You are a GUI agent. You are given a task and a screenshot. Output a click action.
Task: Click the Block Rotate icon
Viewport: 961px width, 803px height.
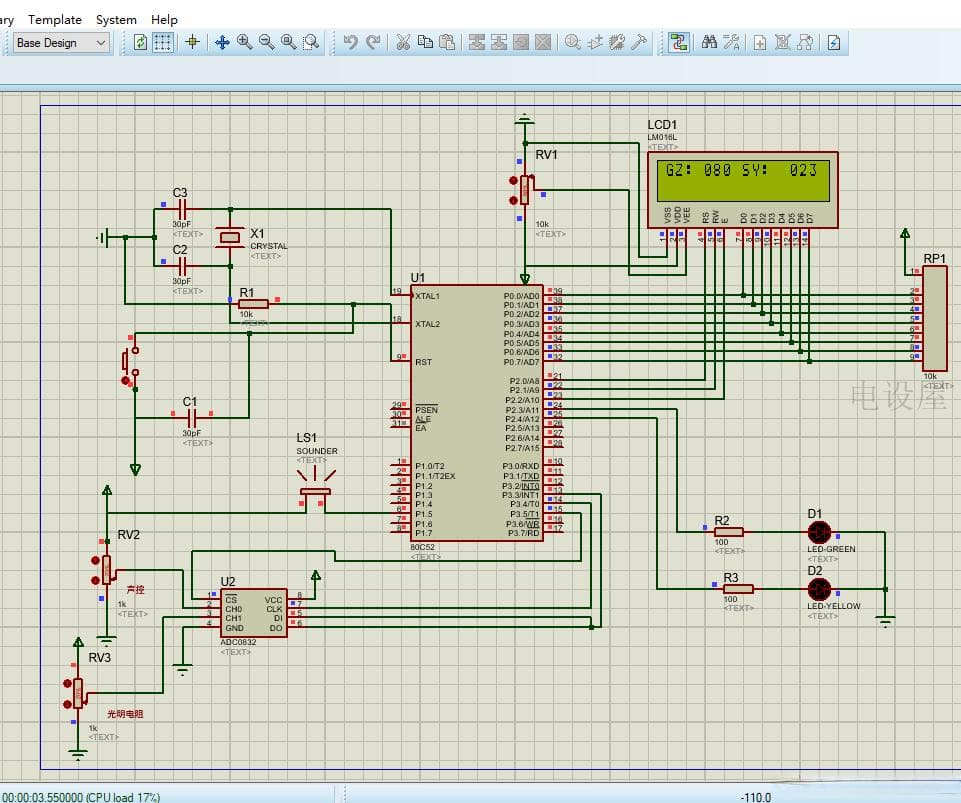pos(521,42)
